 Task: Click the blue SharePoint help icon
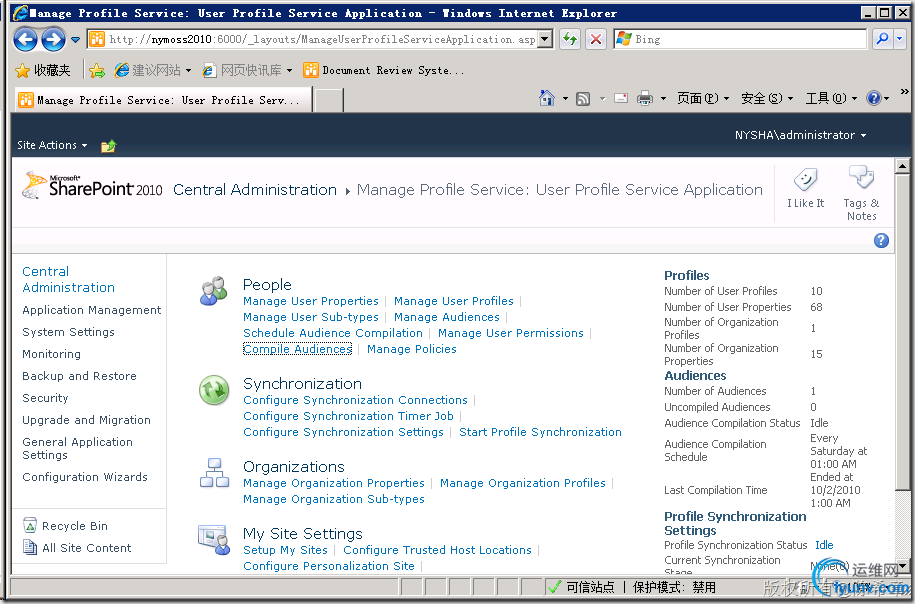[x=881, y=240]
